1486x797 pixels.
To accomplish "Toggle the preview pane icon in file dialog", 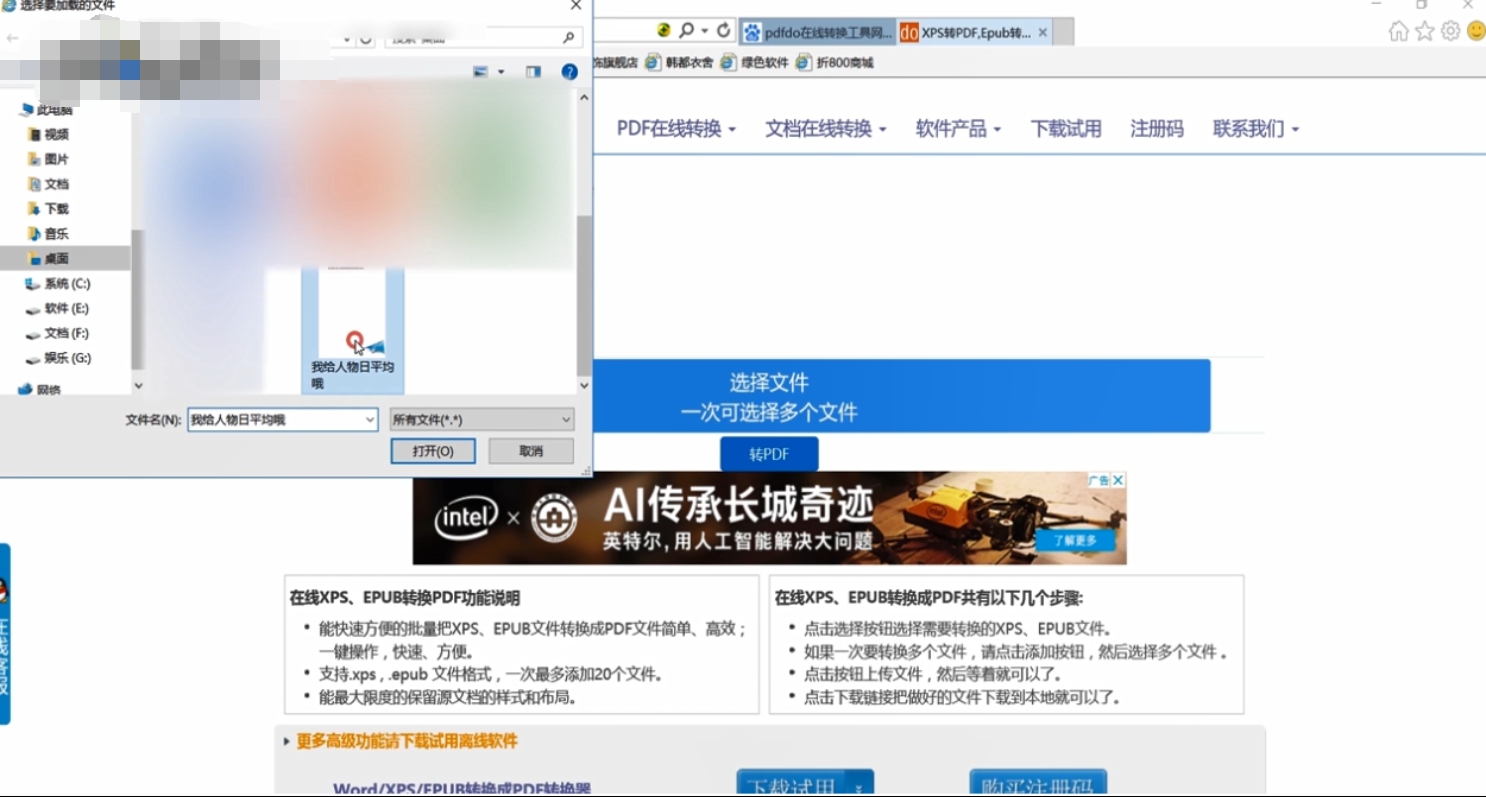I will [533, 72].
